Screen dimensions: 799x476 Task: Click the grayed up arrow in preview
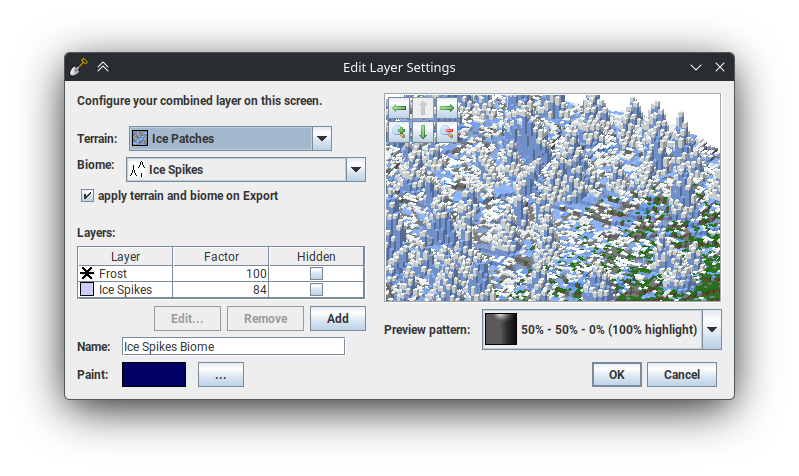[x=422, y=108]
